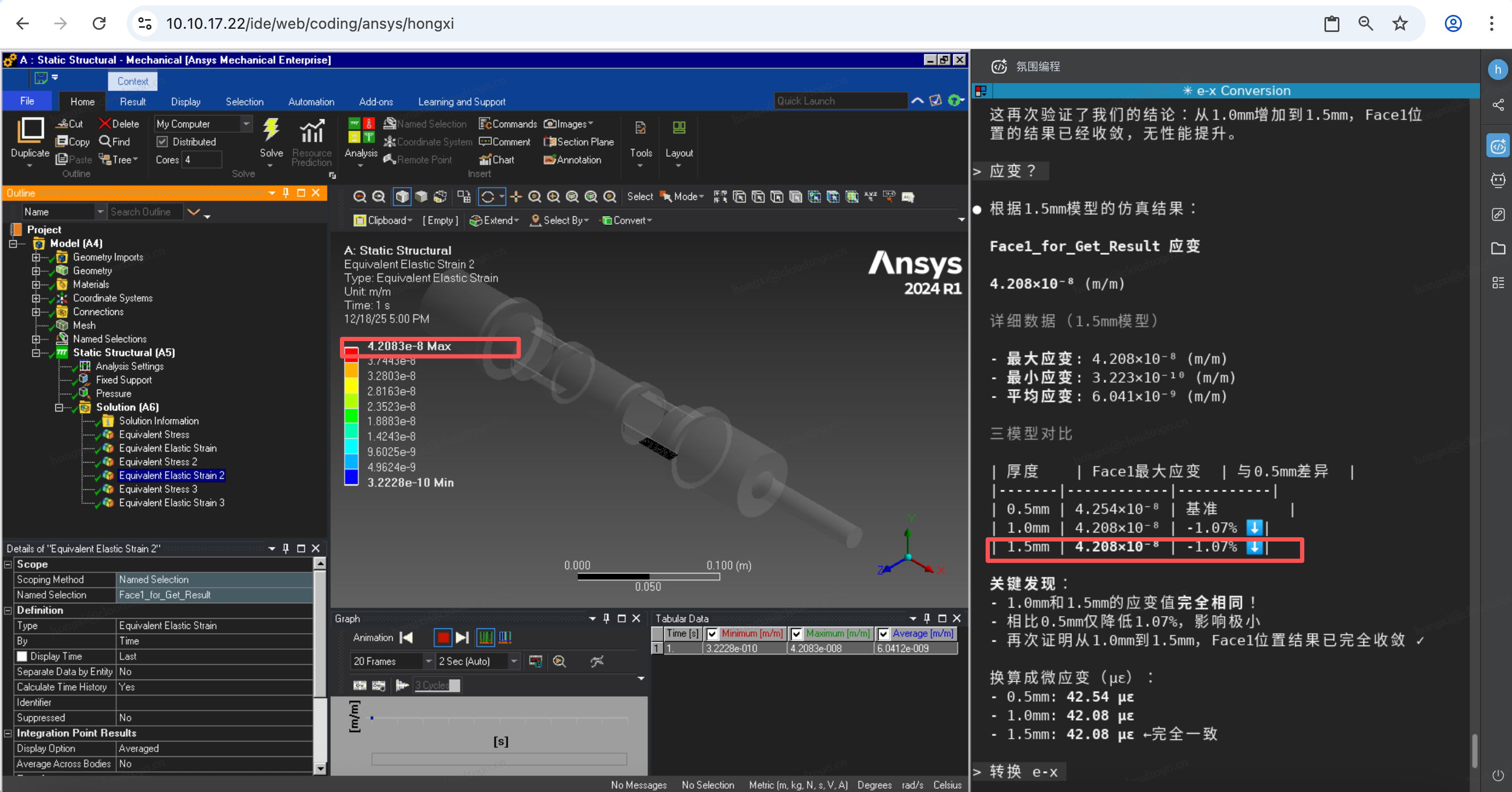
Task: Toggle the Display Time checkbox
Action: tap(22, 656)
